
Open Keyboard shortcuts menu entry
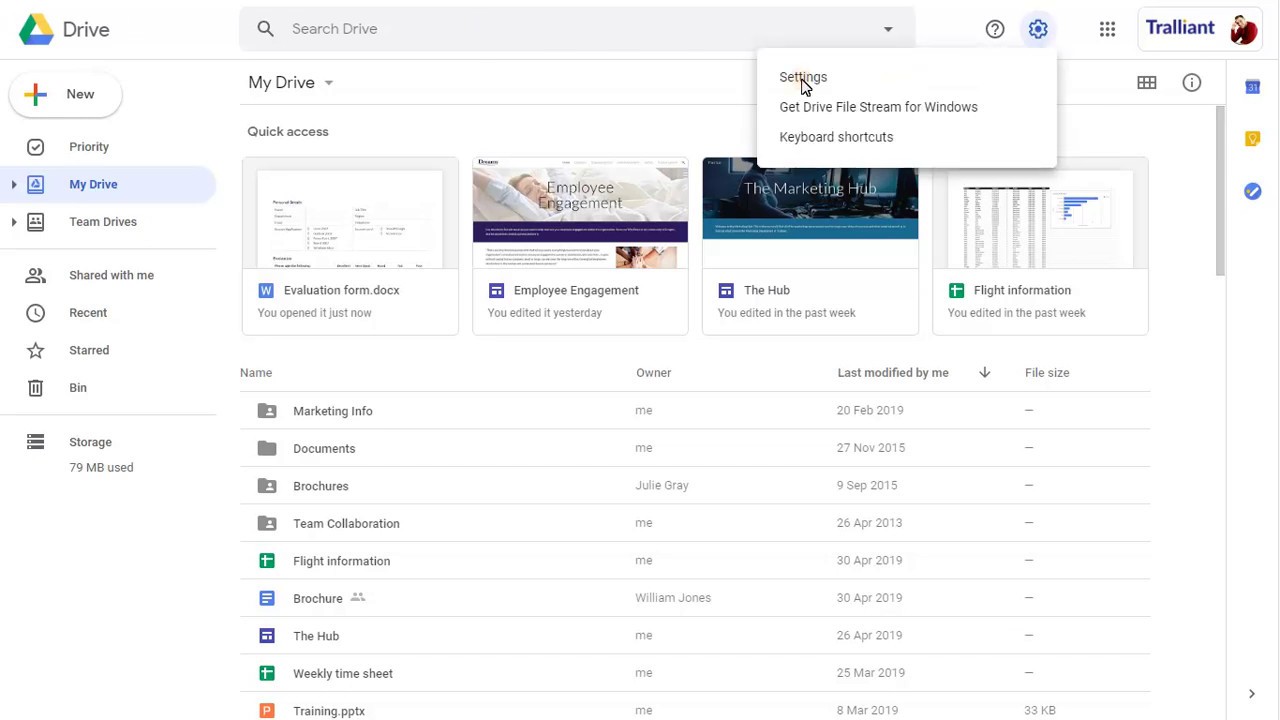pos(836,137)
